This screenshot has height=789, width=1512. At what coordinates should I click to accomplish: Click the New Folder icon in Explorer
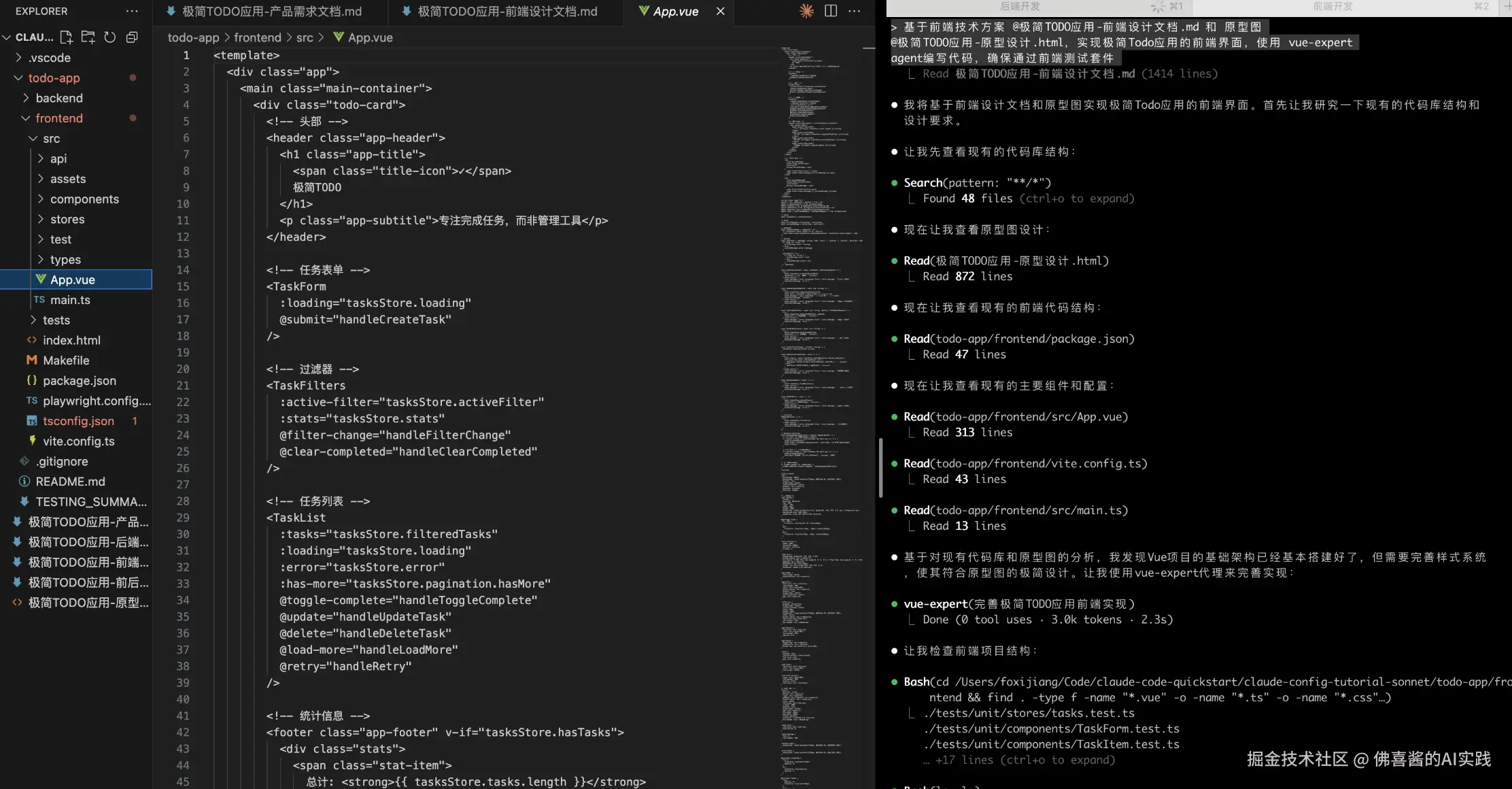click(88, 37)
